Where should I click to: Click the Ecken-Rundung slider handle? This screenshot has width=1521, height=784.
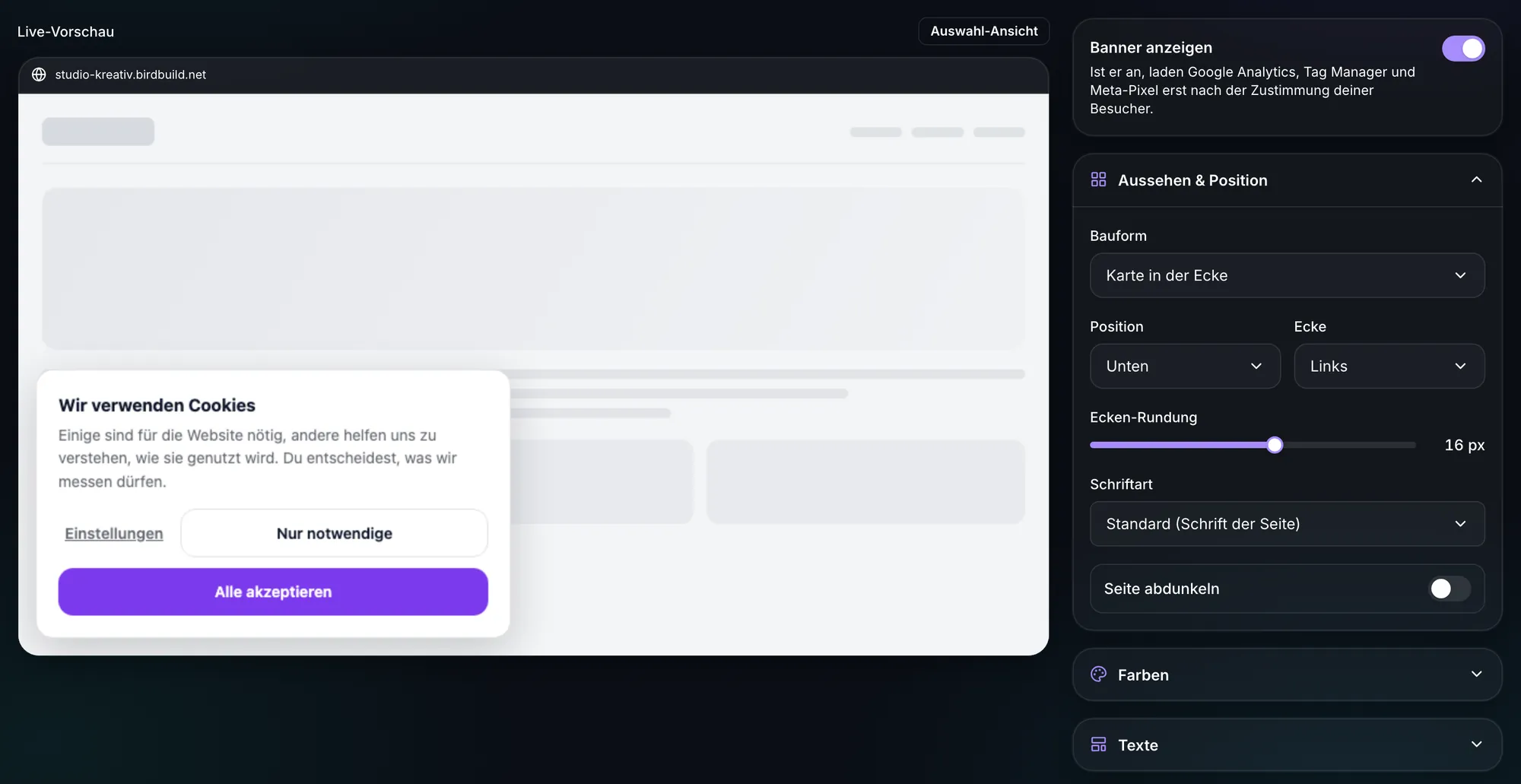point(1275,445)
